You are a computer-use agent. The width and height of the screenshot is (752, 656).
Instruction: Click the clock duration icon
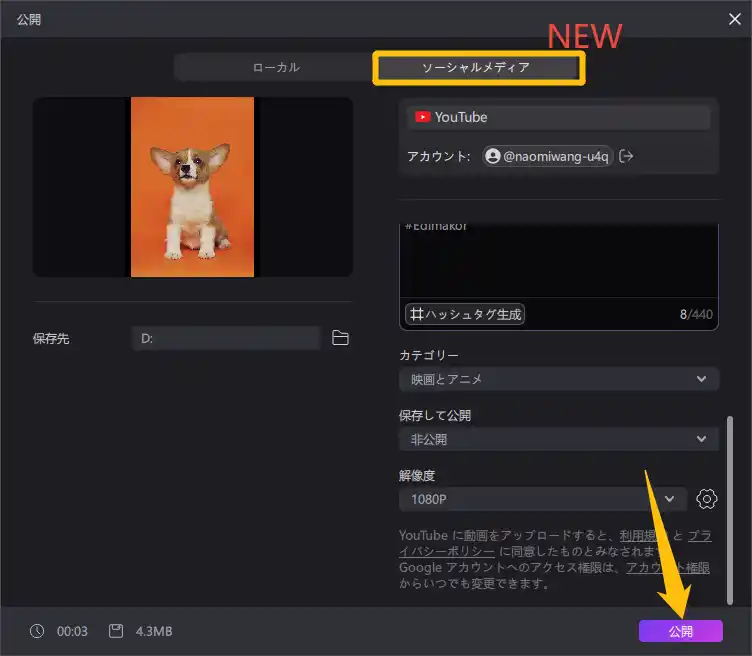pyautogui.click(x=37, y=631)
